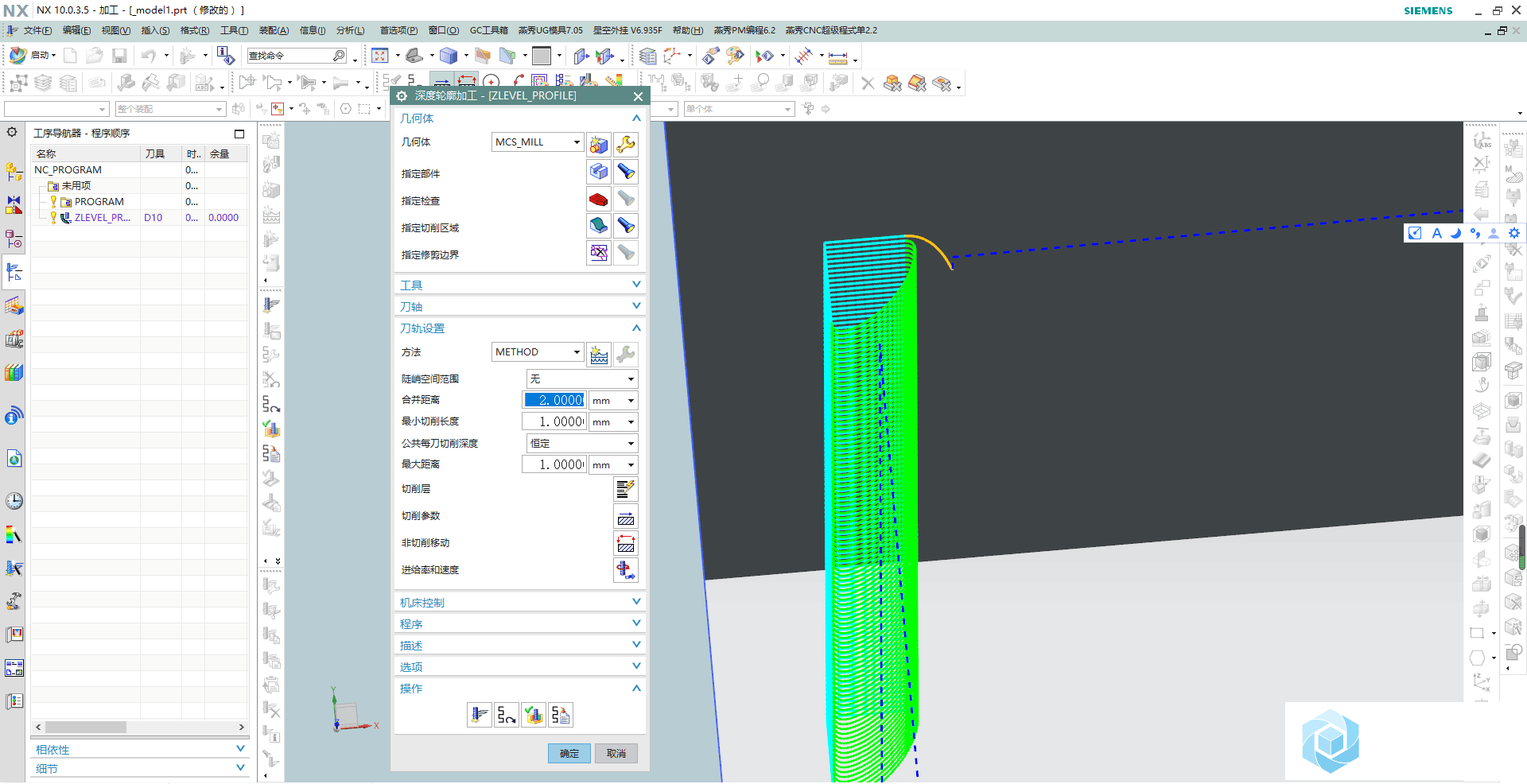The width and height of the screenshot is (1527, 784).
Task: Open the 文件(F) menu
Action: pyautogui.click(x=37, y=30)
